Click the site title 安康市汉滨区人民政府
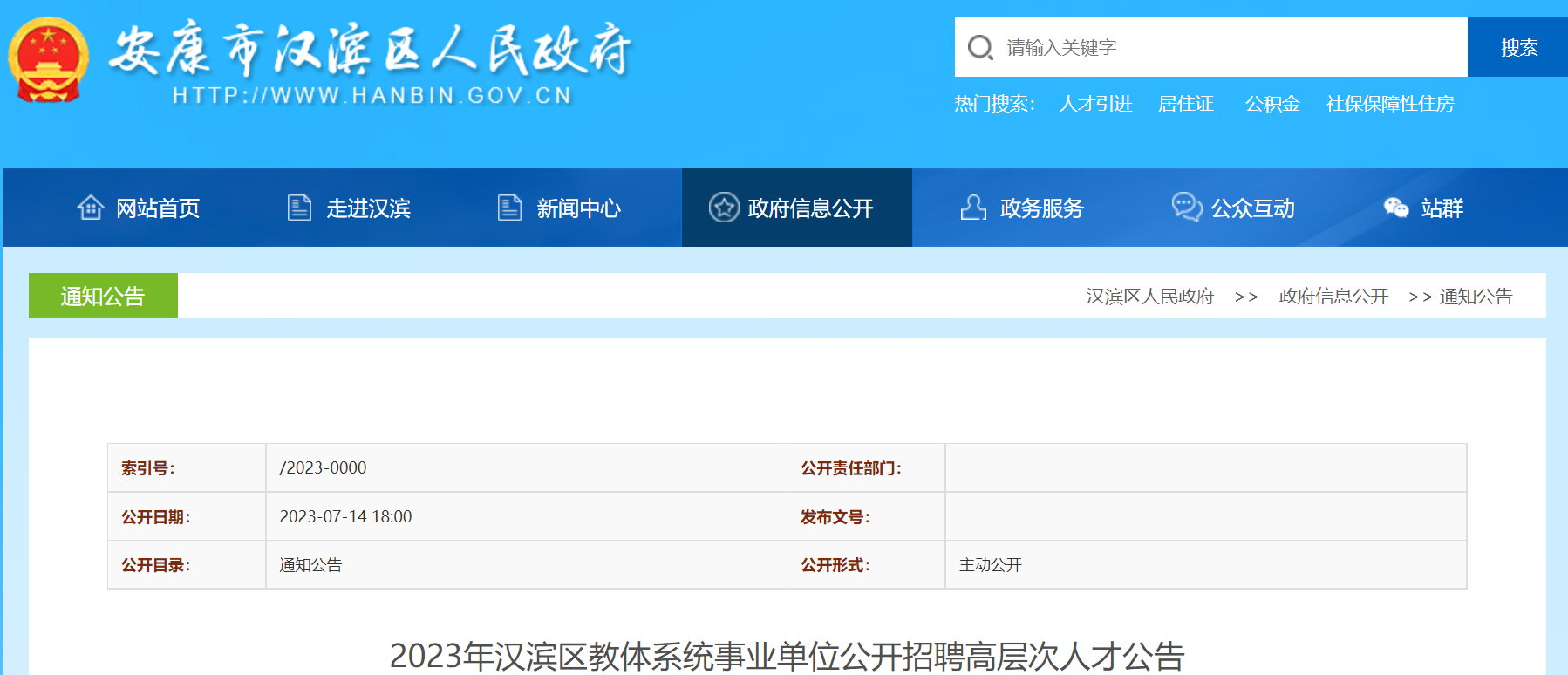 (x=370, y=50)
